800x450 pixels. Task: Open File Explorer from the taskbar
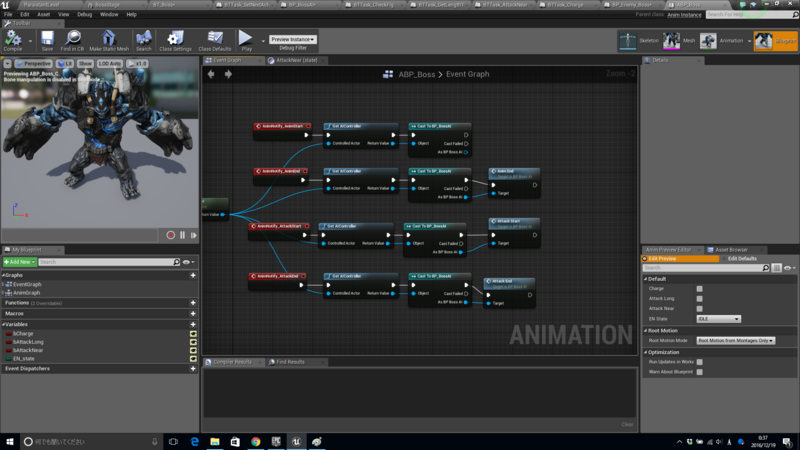click(x=215, y=441)
